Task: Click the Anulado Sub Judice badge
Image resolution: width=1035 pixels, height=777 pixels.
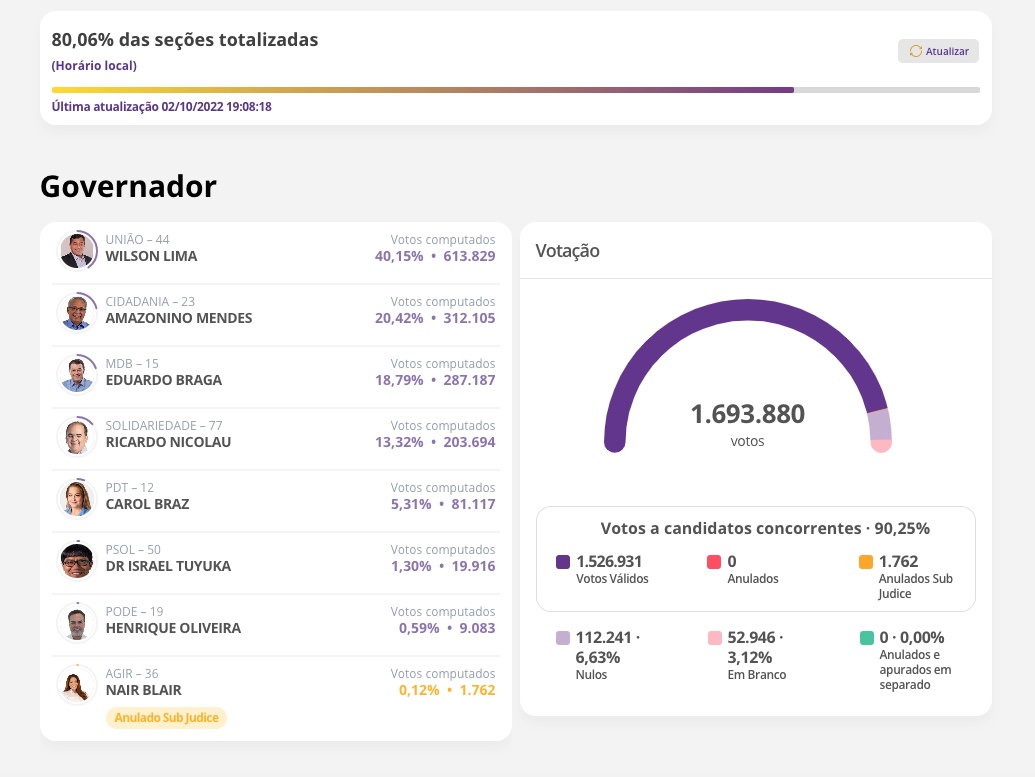Action: click(x=166, y=718)
